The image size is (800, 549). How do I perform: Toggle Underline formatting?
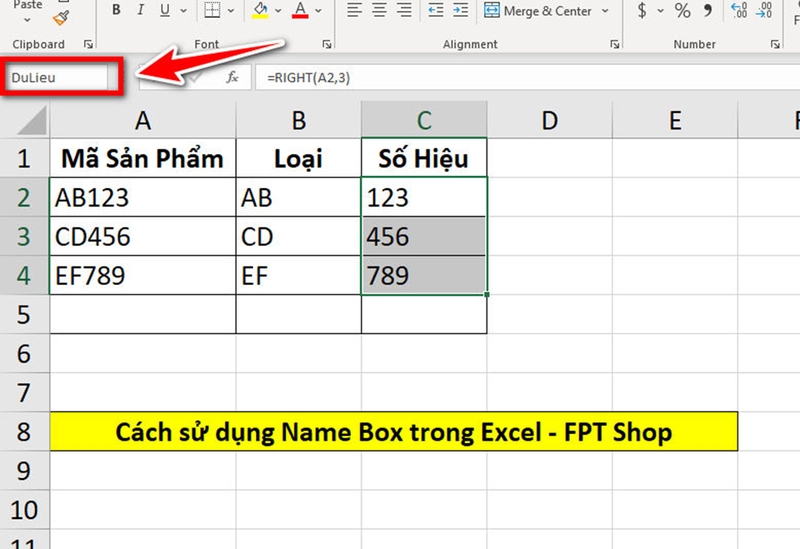point(165,10)
